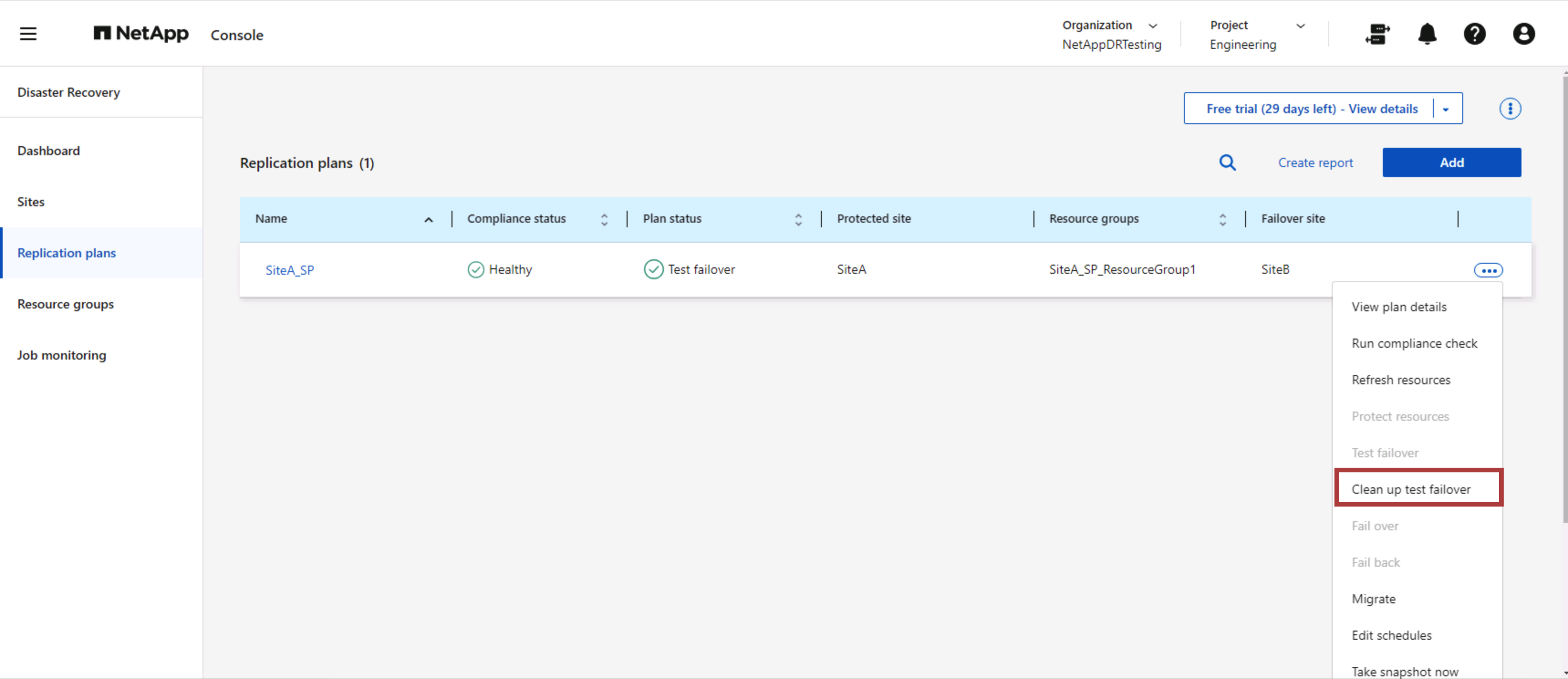Toggle sort on Compliance status column
Screen dimensions: 1568x679
click(604, 219)
